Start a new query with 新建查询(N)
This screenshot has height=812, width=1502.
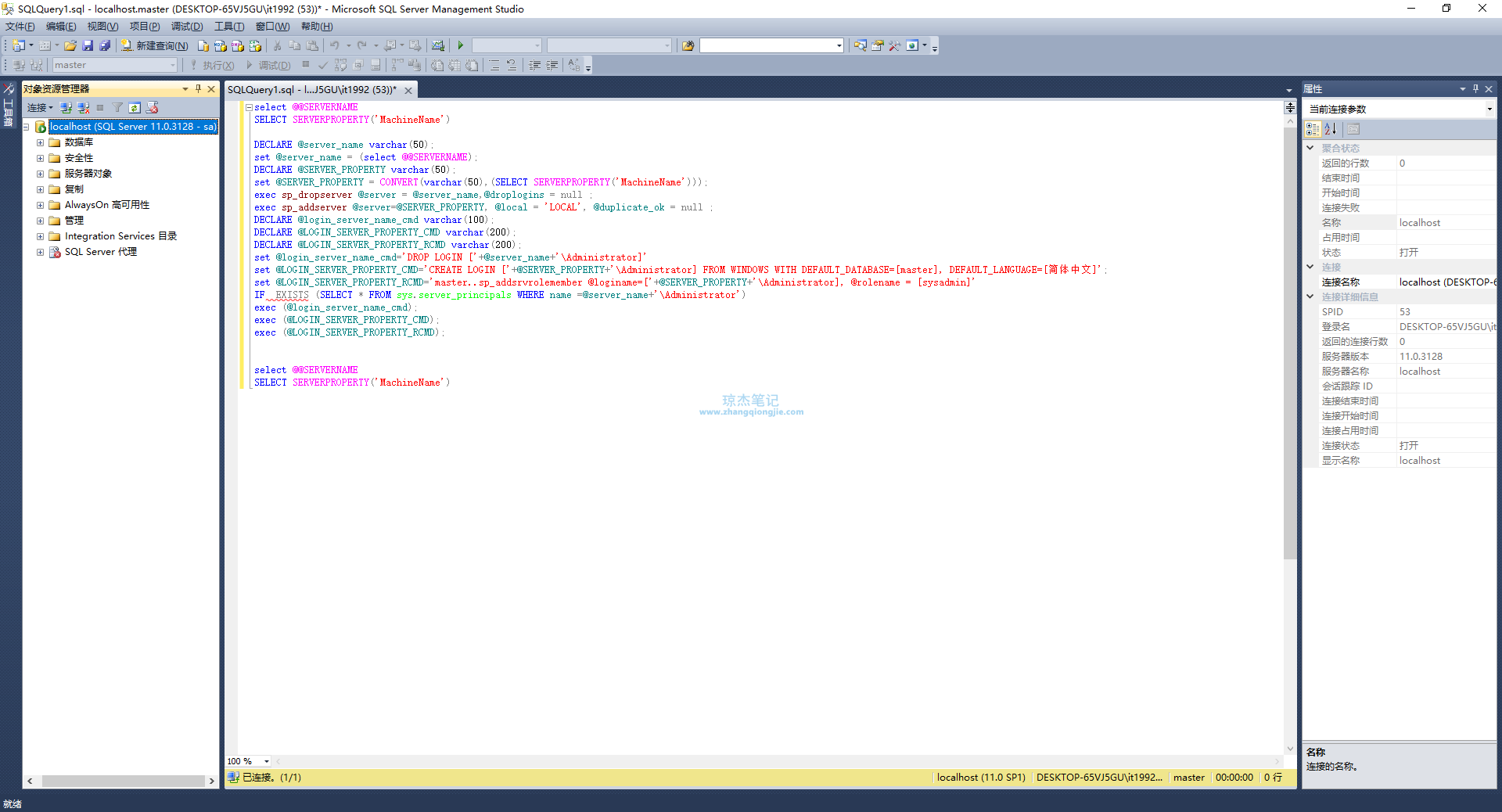click(154, 46)
